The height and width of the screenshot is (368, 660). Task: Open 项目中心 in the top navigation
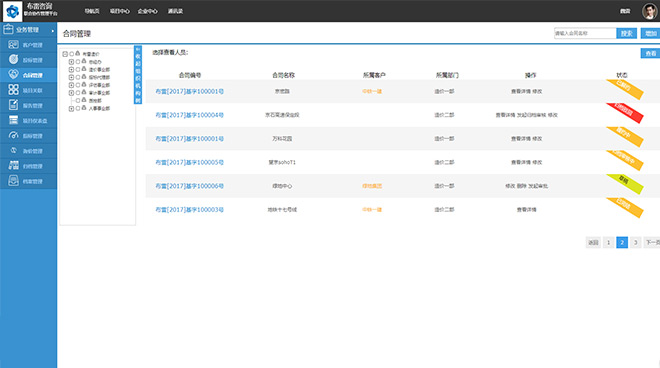click(x=120, y=11)
